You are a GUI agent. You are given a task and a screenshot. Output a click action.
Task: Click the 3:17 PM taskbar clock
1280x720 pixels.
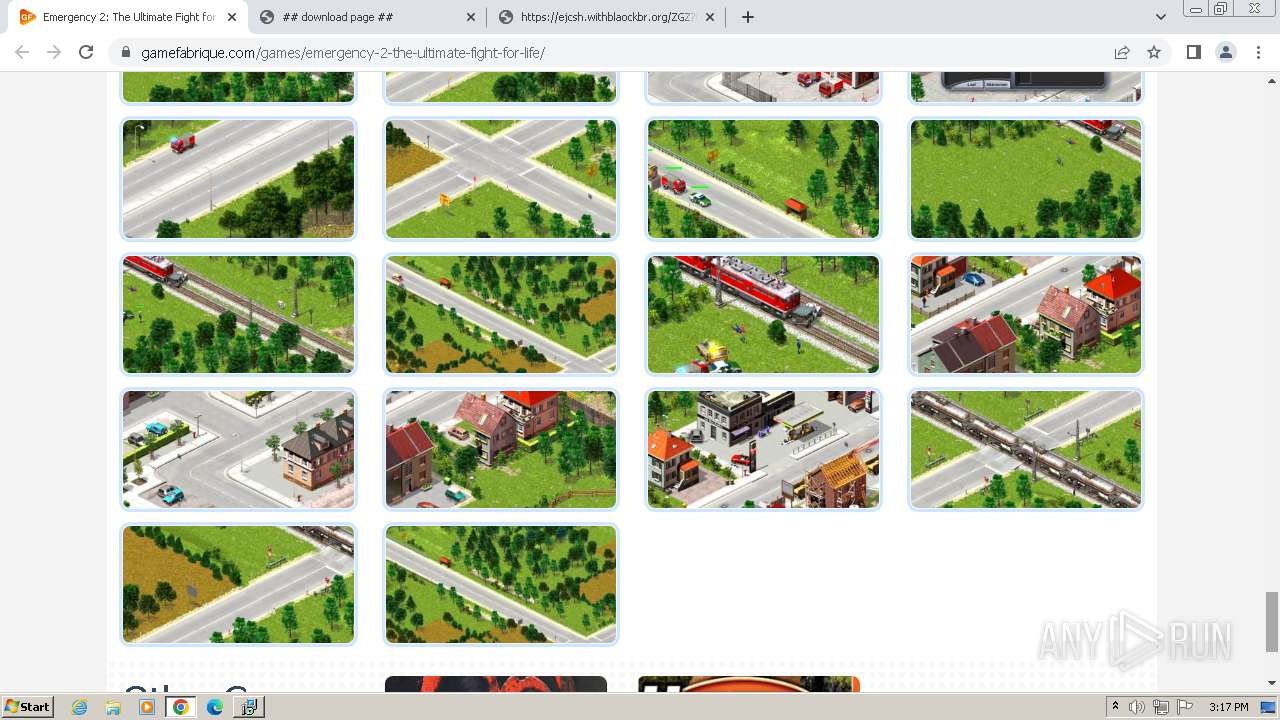click(x=1229, y=707)
